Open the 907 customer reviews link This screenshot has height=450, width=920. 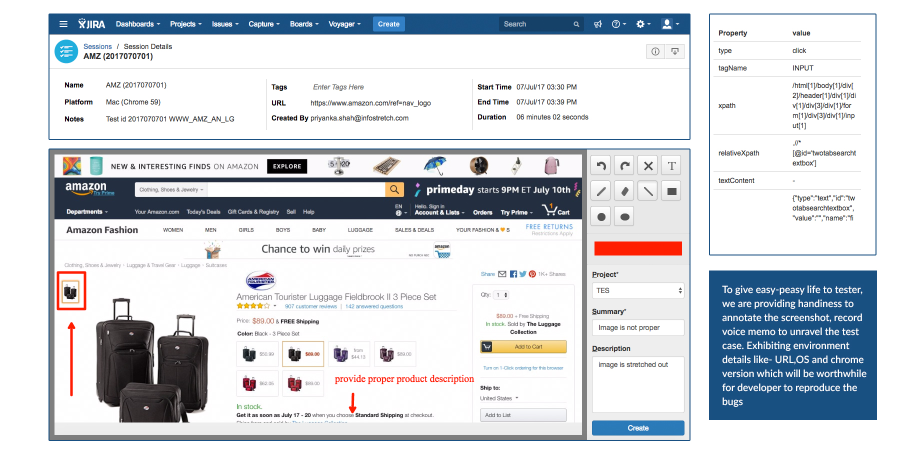click(311, 306)
